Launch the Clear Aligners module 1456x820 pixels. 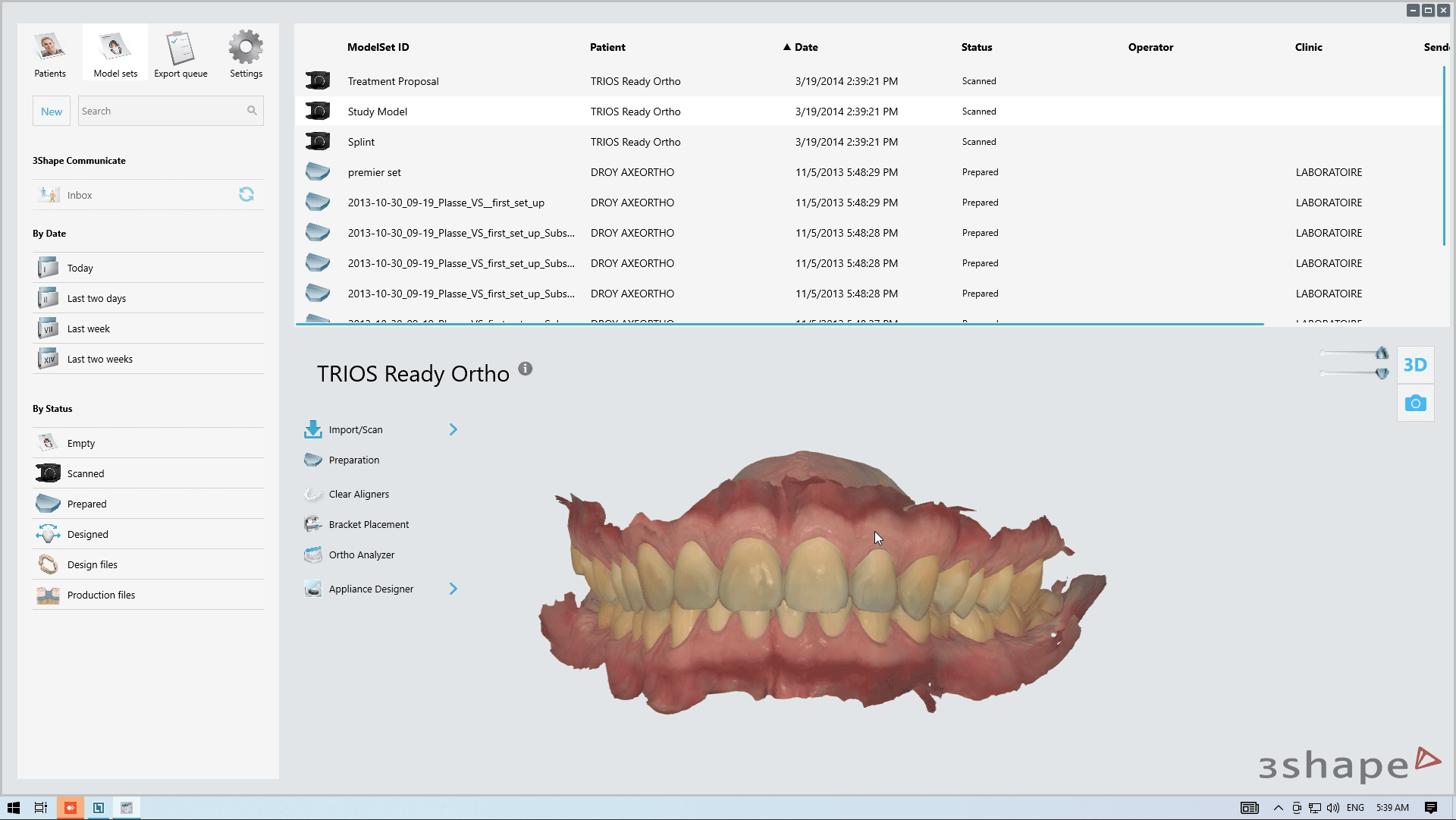358,495
